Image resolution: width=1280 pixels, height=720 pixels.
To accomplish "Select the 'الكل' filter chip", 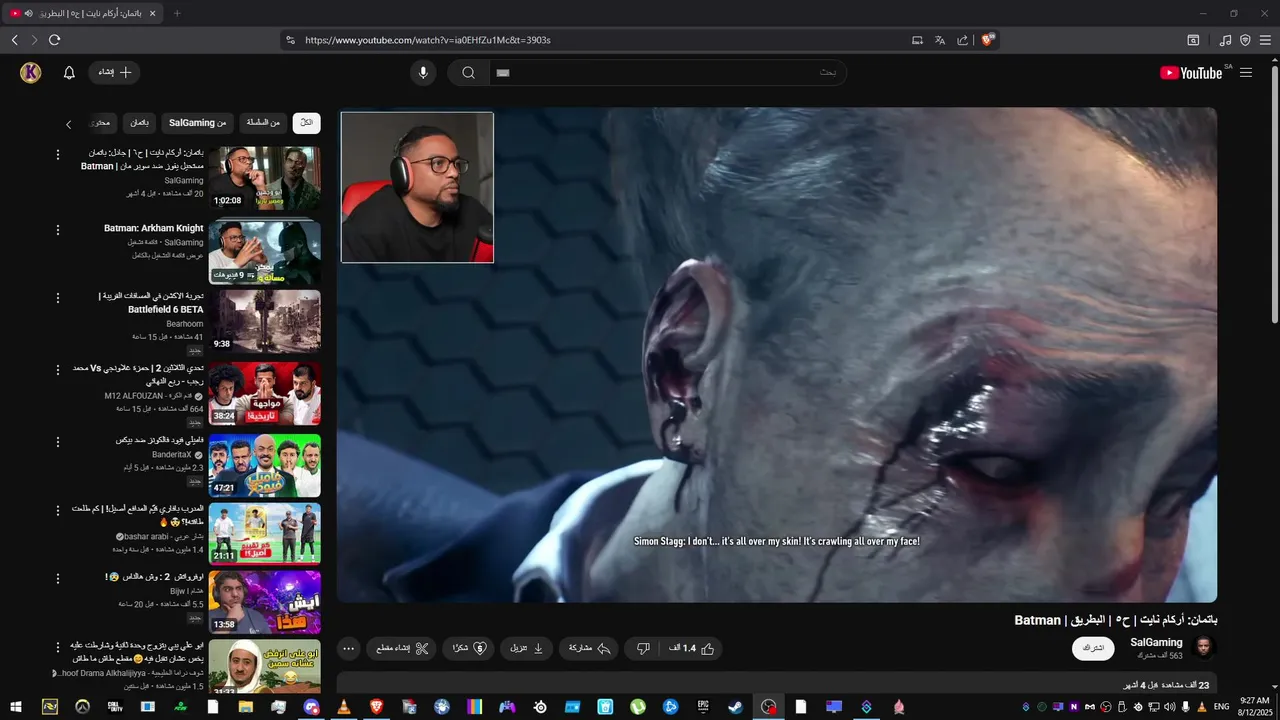I will tap(307, 123).
